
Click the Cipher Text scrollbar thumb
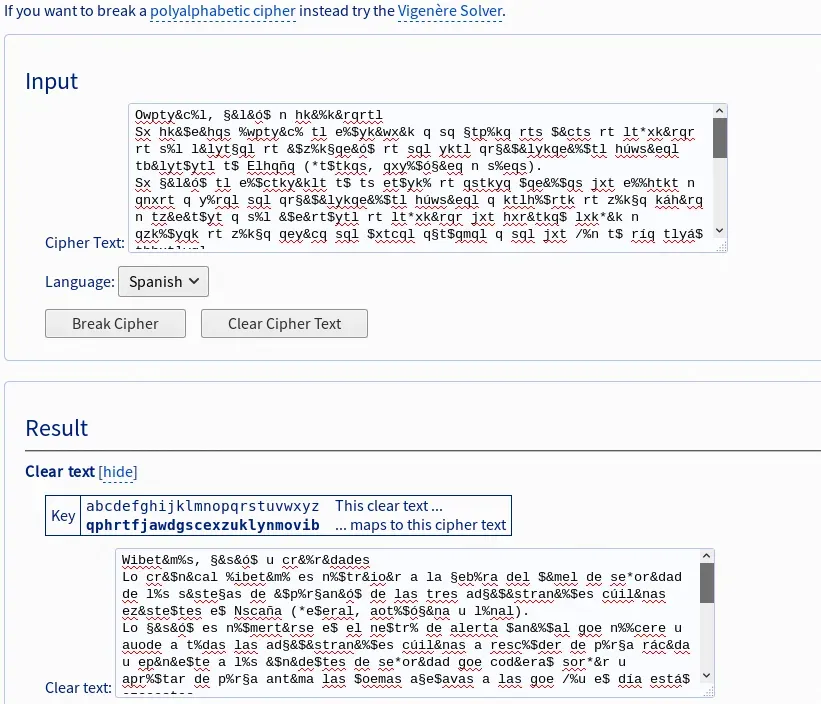[x=720, y=138]
